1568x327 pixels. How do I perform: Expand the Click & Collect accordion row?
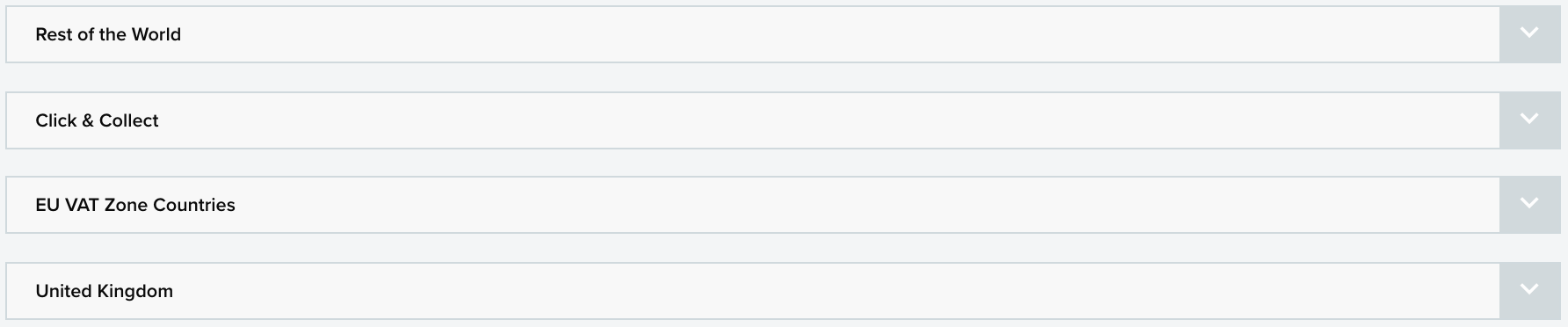(x=783, y=120)
